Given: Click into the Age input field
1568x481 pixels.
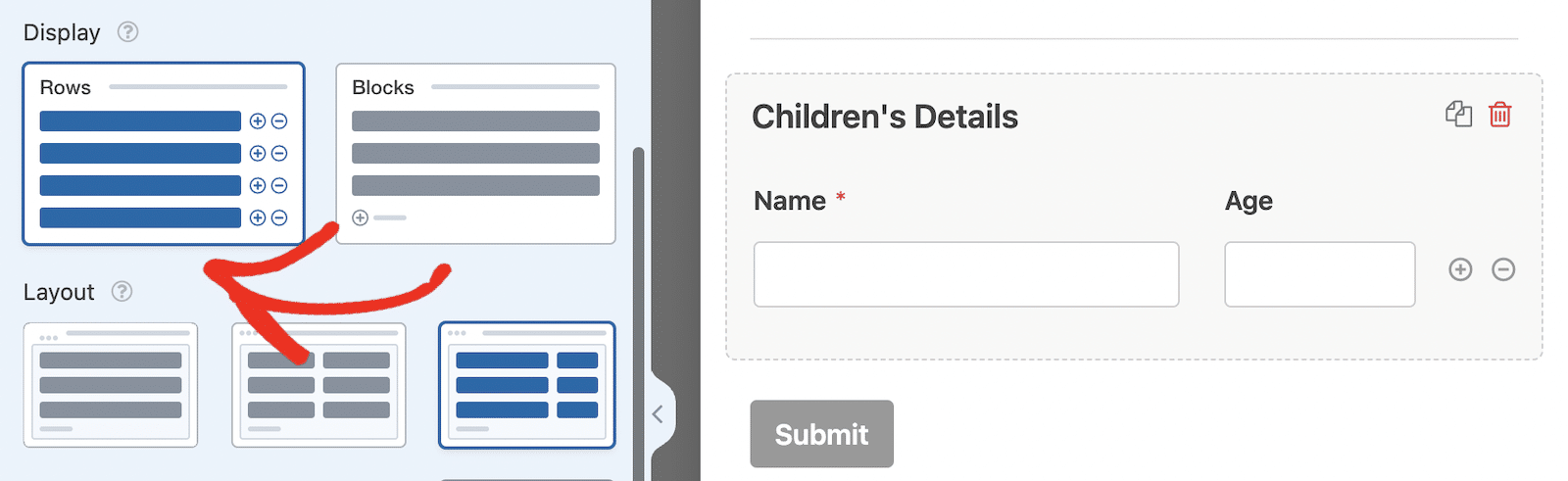Looking at the screenshot, I should tap(1320, 274).
